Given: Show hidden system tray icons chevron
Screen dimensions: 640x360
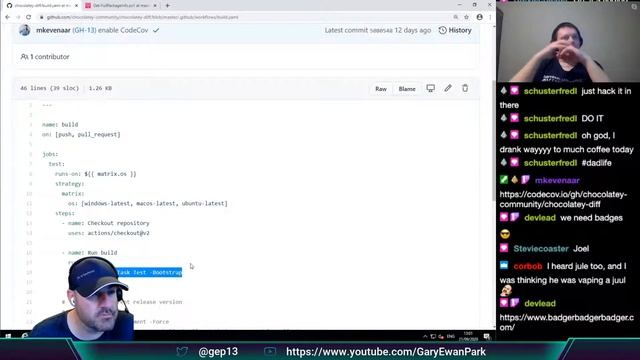Looking at the screenshot, I should point(425,336).
